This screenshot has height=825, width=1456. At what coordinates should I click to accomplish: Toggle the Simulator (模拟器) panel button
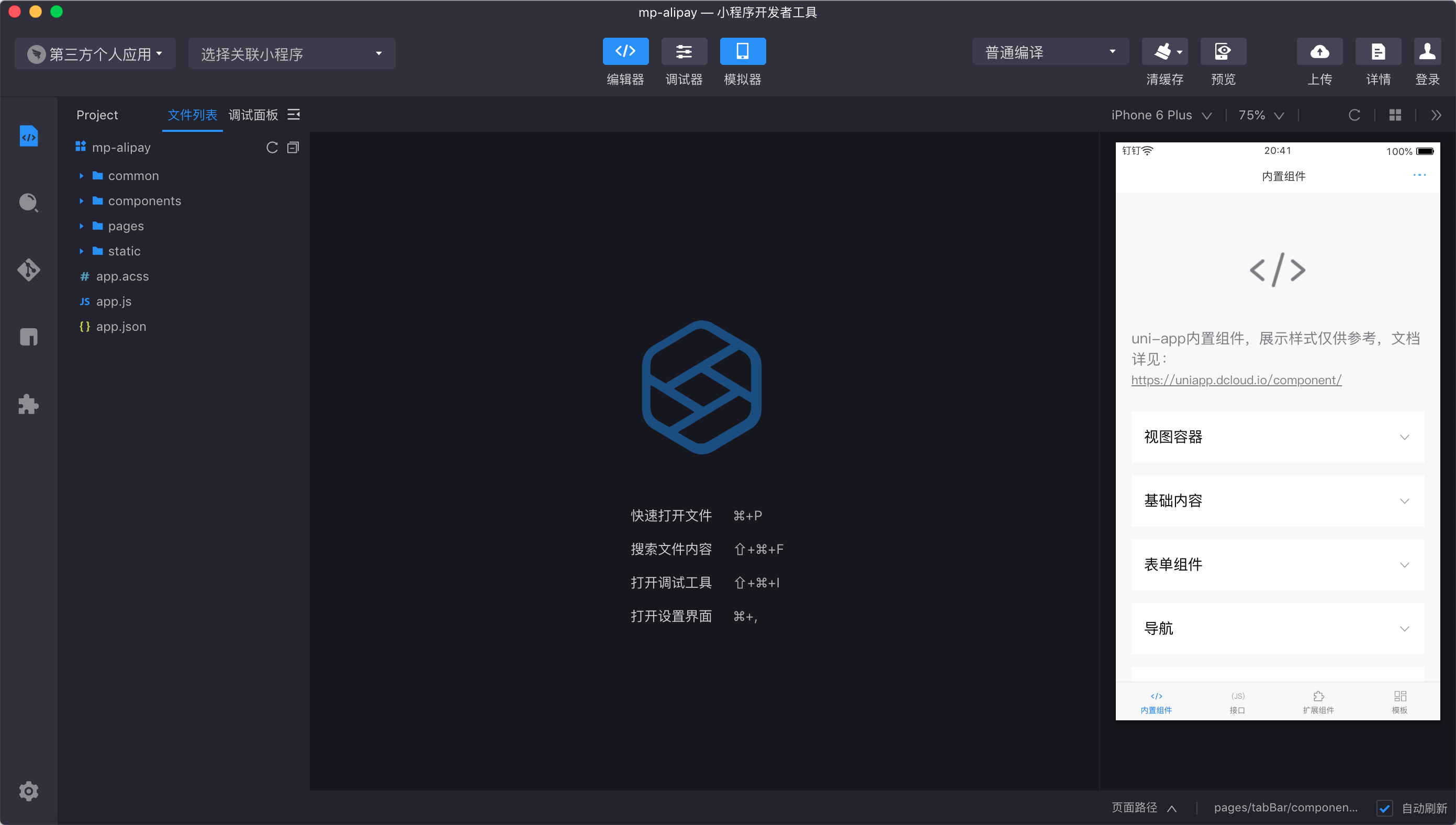742,52
